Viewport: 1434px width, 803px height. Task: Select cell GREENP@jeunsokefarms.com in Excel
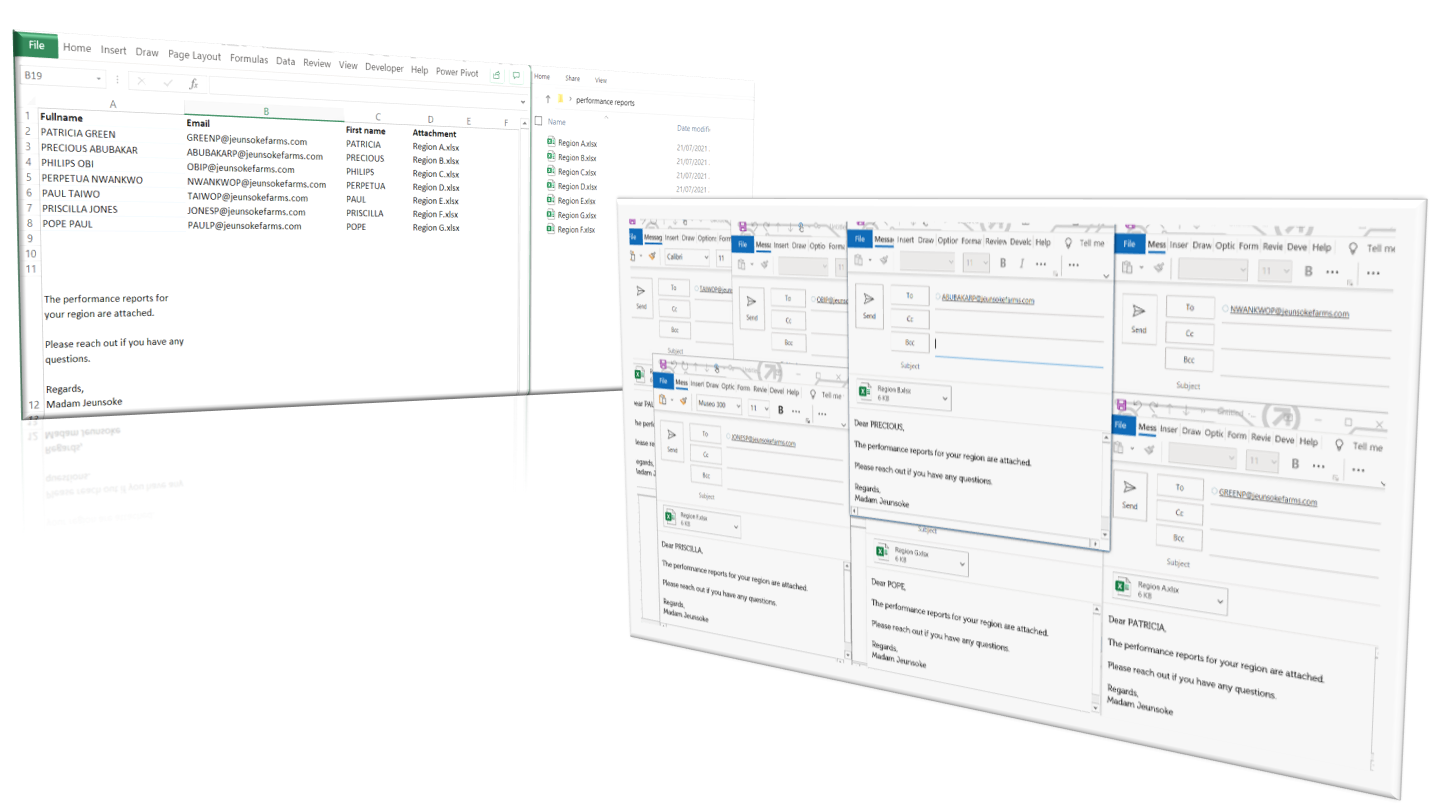[246, 141]
